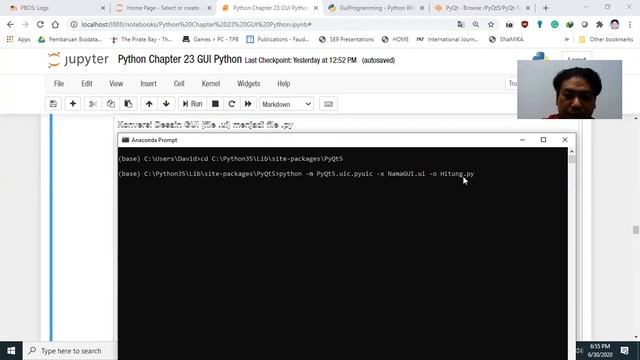The image size is (640, 360).
Task: Move selected cell up arrow
Action: point(149,104)
